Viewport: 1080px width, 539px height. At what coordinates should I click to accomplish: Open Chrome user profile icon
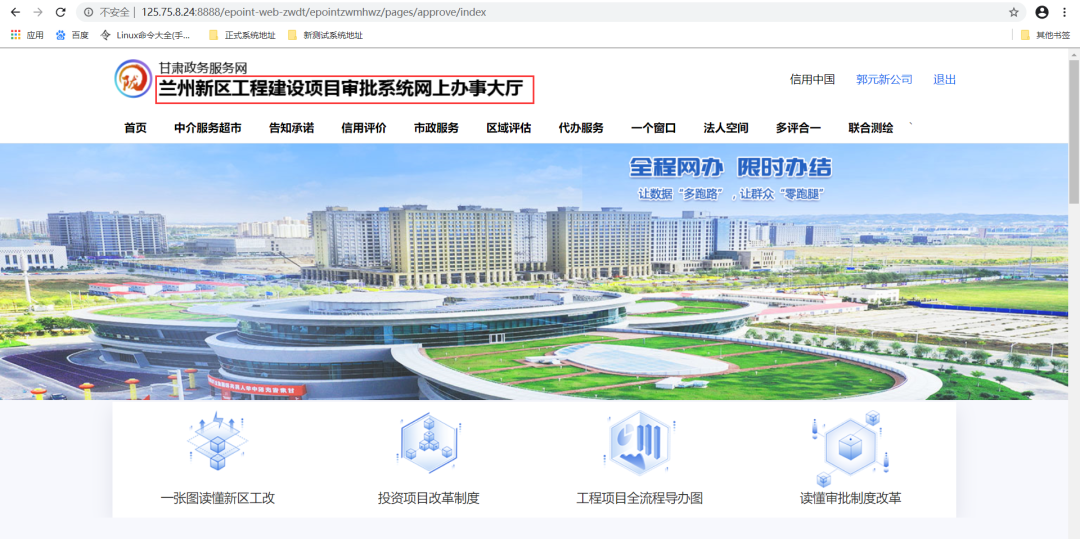1042,12
